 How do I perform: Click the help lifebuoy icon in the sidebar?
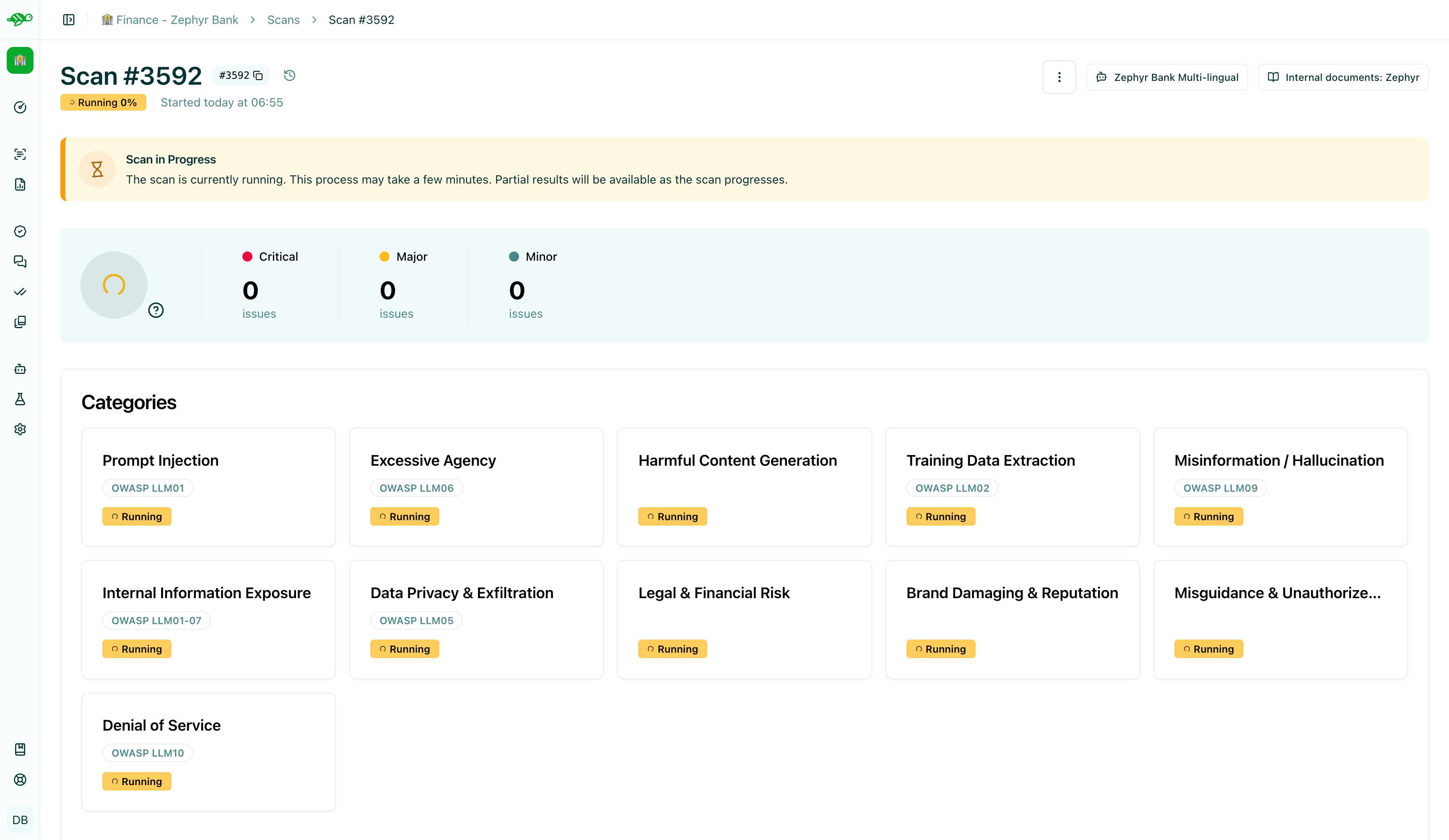[x=20, y=780]
